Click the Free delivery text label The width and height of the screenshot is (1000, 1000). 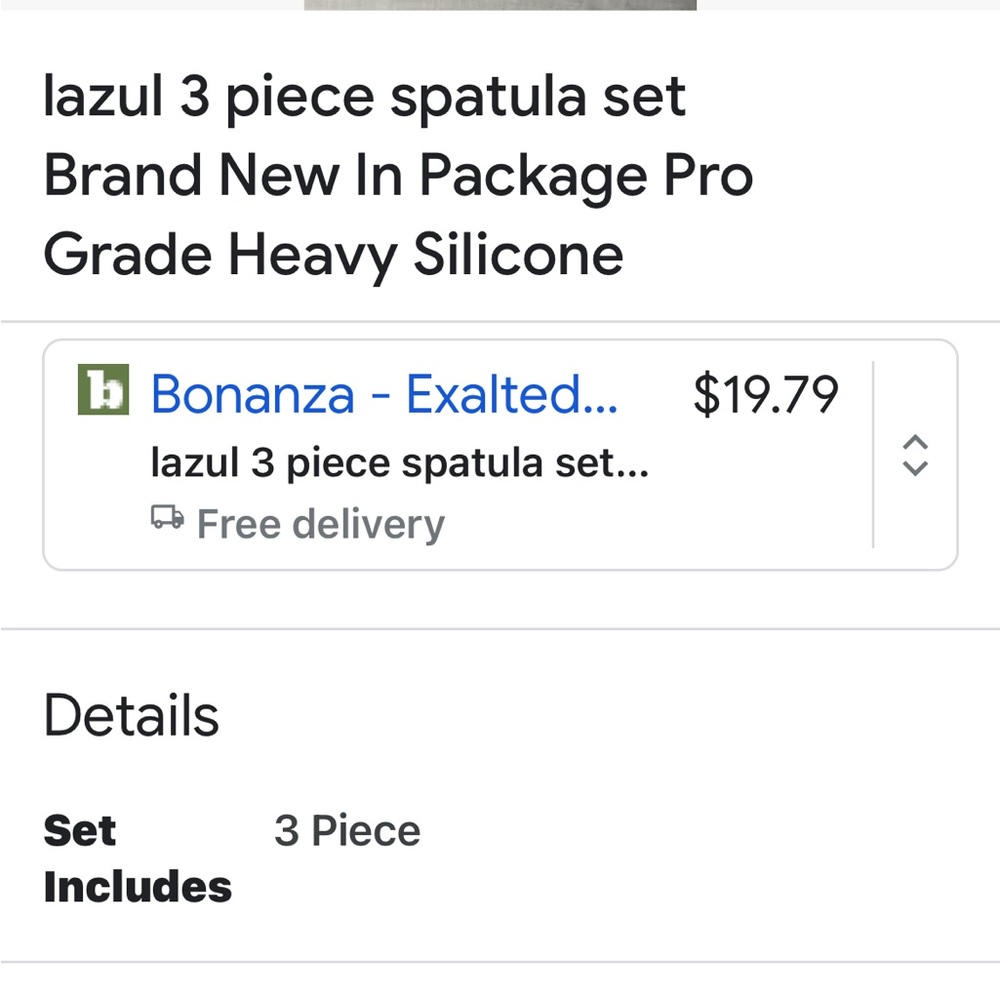(320, 523)
